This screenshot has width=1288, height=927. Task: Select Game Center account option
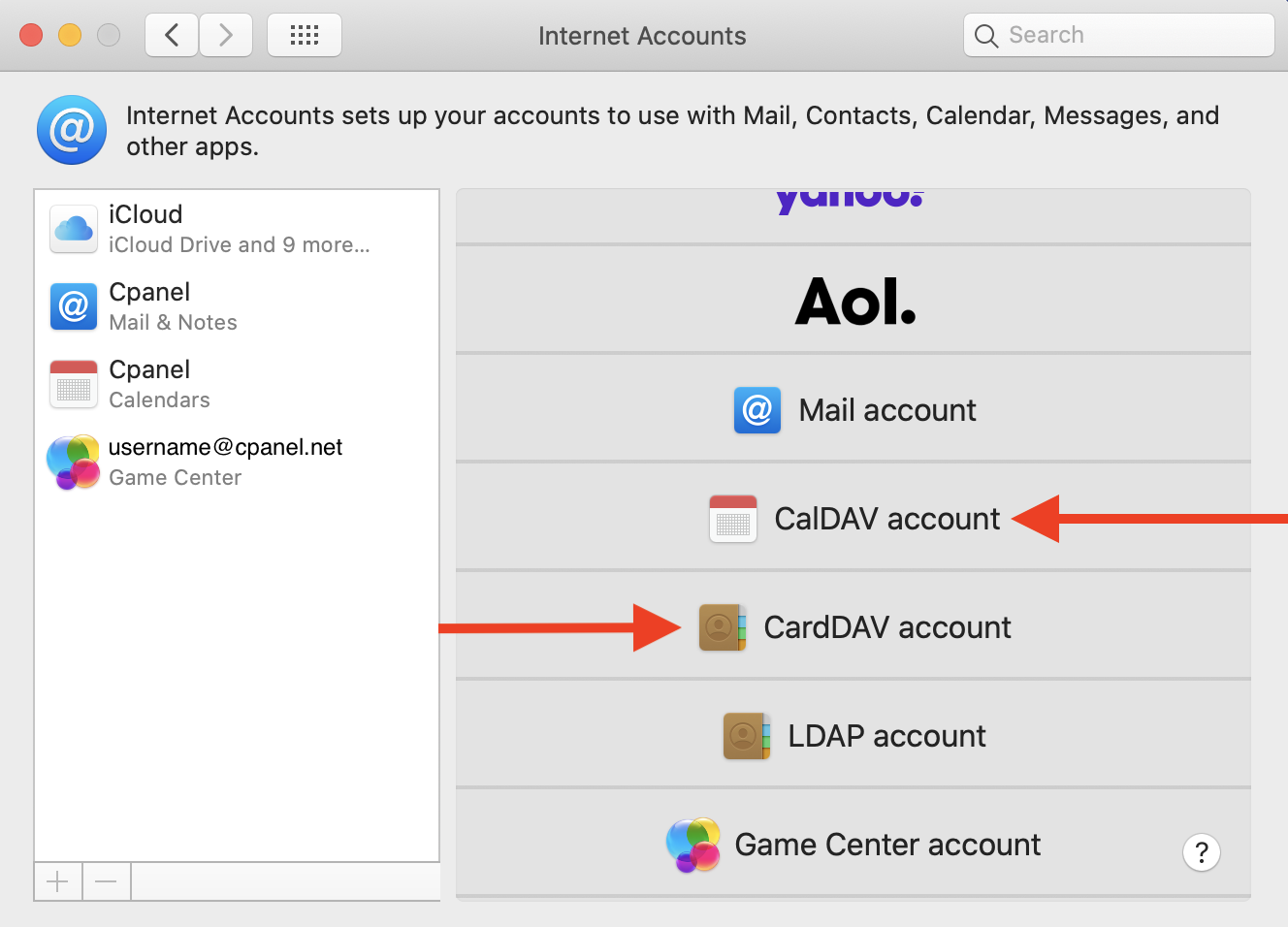(853, 843)
